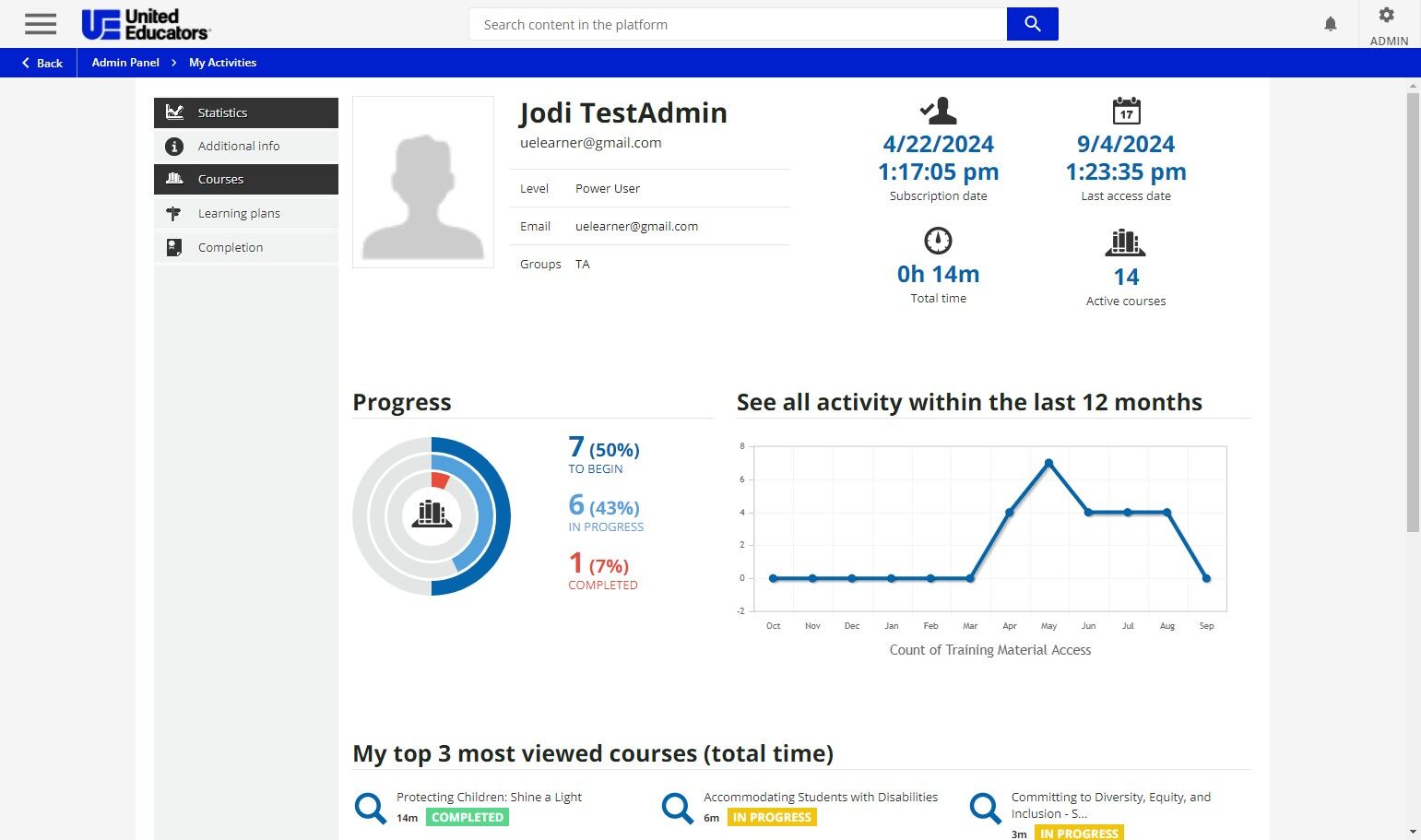The height and width of the screenshot is (840, 1421).
Task: Click the Additional info icon
Action: pos(173,147)
